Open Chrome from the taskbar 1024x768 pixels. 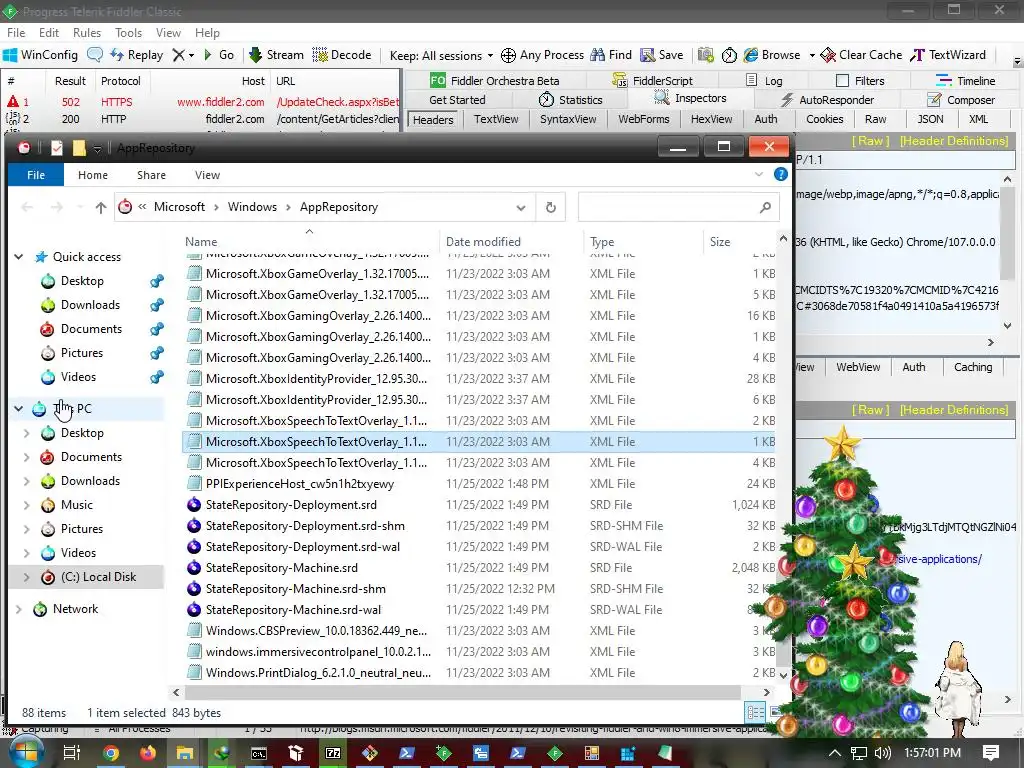point(111,754)
